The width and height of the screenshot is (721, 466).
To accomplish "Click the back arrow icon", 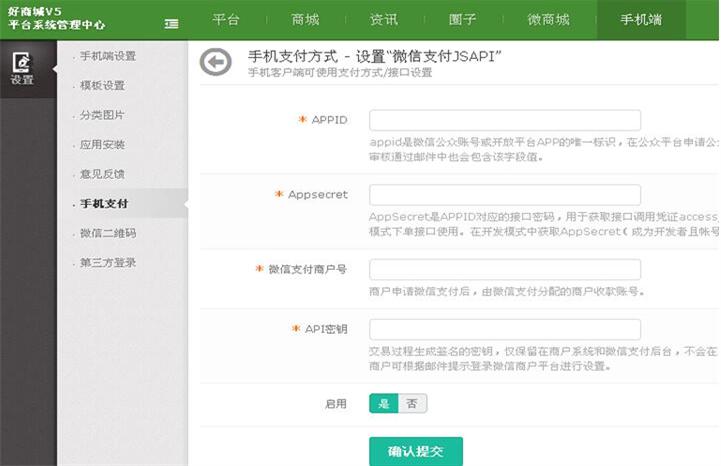I will (x=215, y=62).
